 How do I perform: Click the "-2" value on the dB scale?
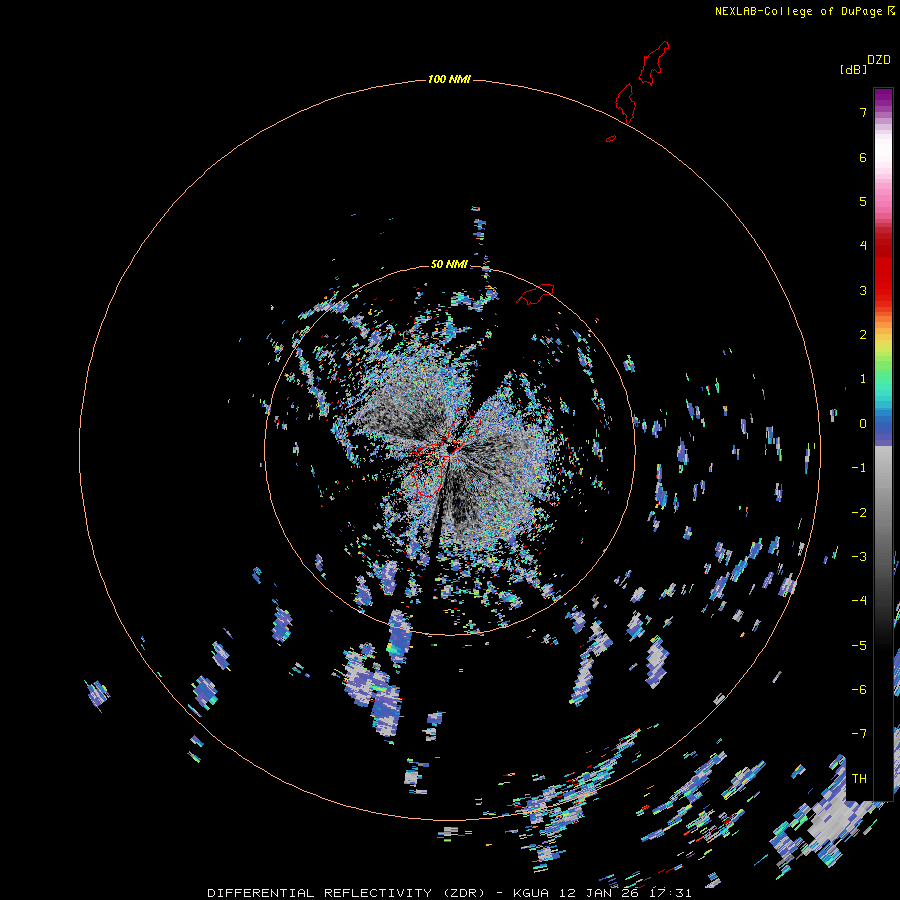859,513
